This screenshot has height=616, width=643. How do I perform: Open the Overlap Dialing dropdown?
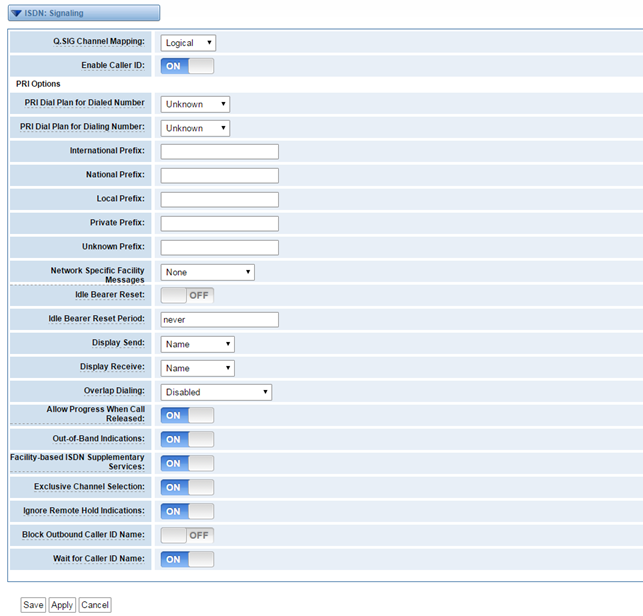[x=216, y=392]
